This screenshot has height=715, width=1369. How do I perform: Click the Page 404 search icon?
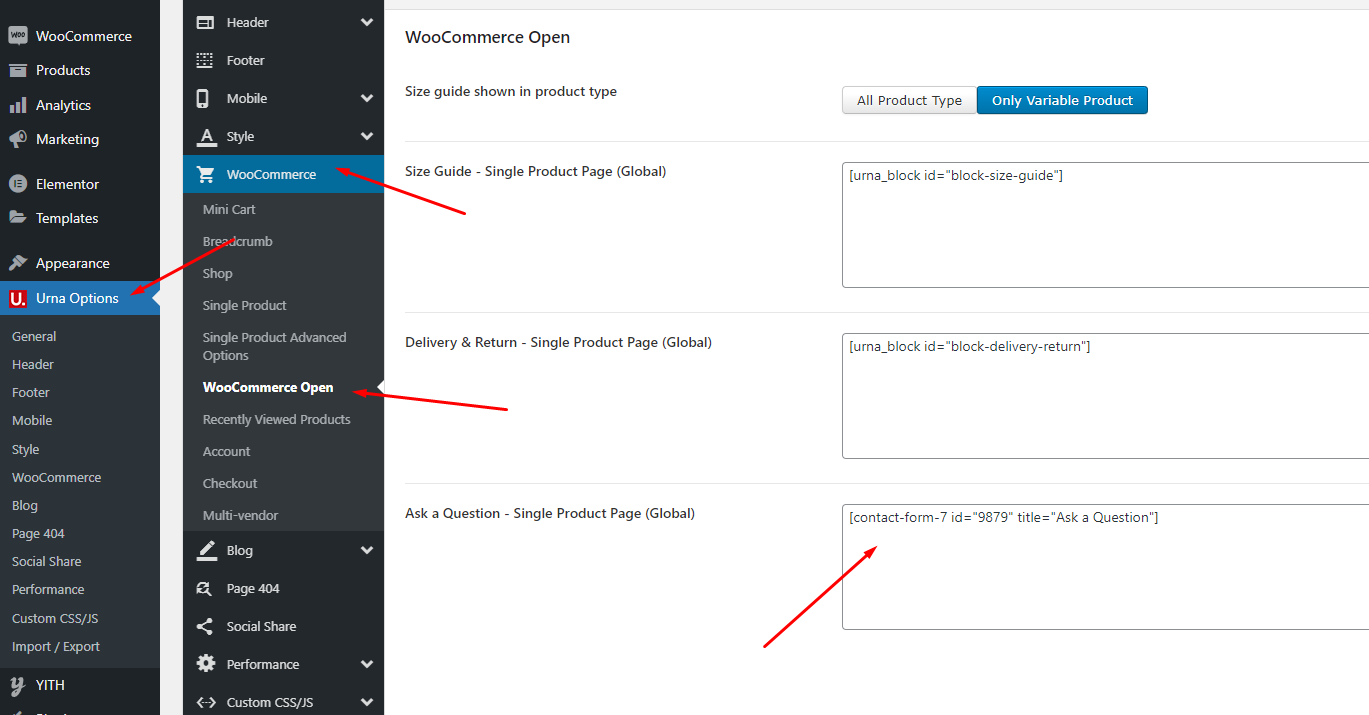pos(205,588)
